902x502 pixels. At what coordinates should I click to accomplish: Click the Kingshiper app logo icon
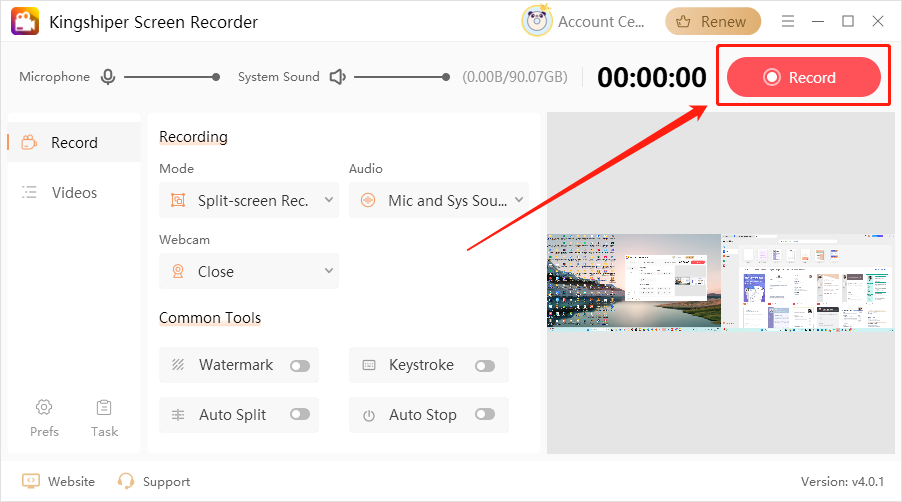(25, 21)
